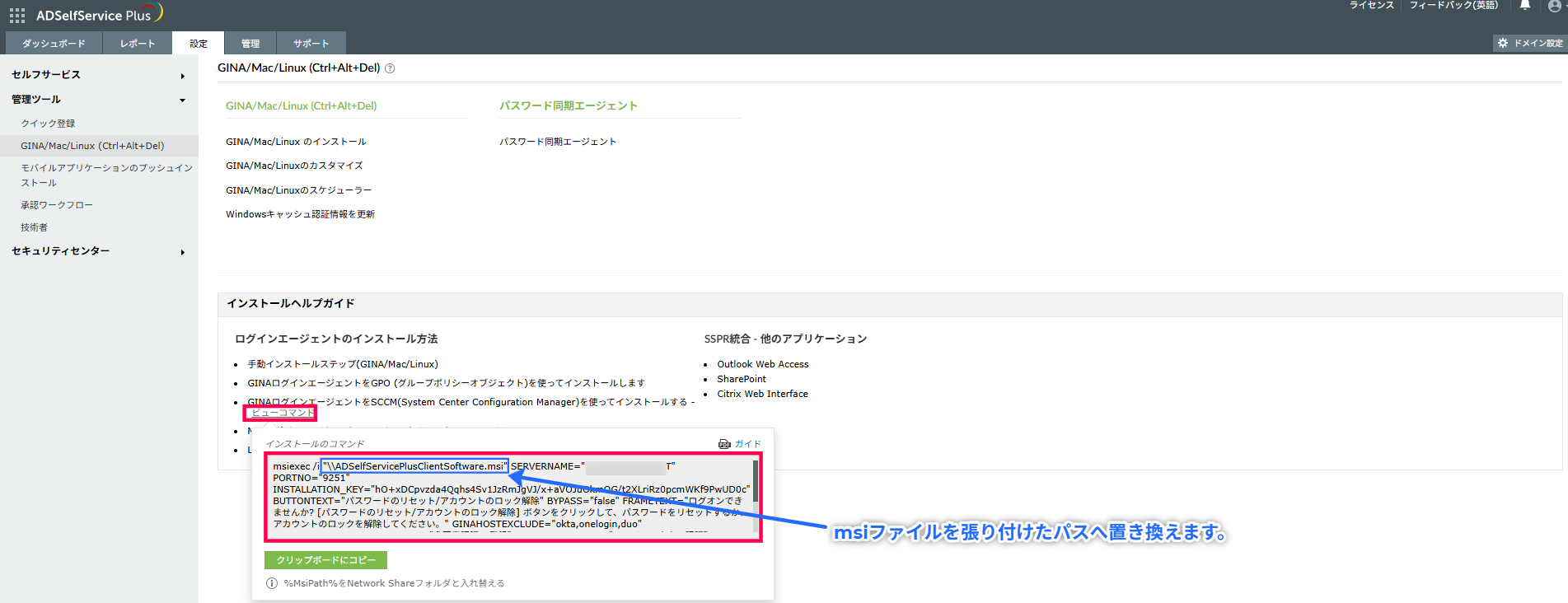This screenshot has height=603, width=1568.
Task: Open the SharePoint link
Action: (742, 379)
